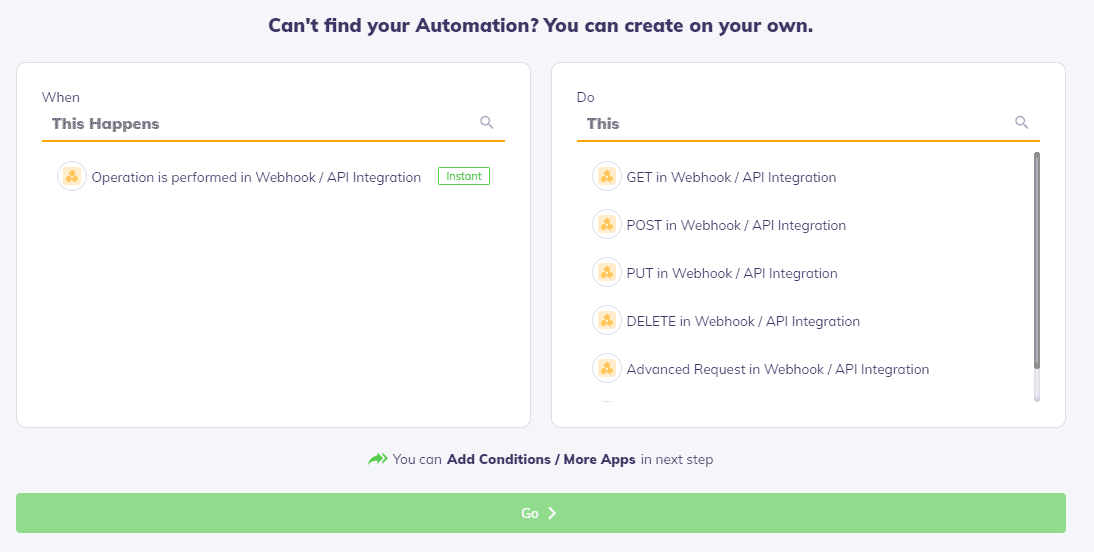Click the actions list vertical scrollbar
The height and width of the screenshot is (552, 1094).
tap(1037, 261)
